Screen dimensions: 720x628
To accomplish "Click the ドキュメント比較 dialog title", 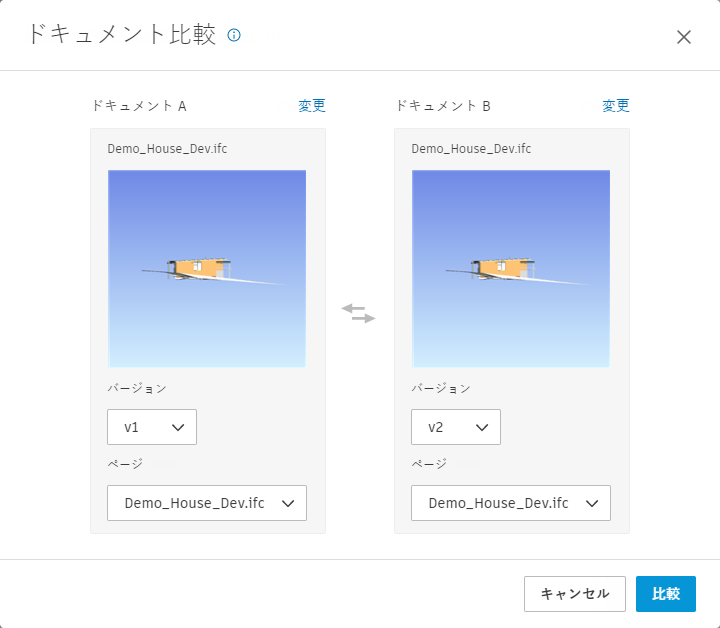I will (120, 36).
